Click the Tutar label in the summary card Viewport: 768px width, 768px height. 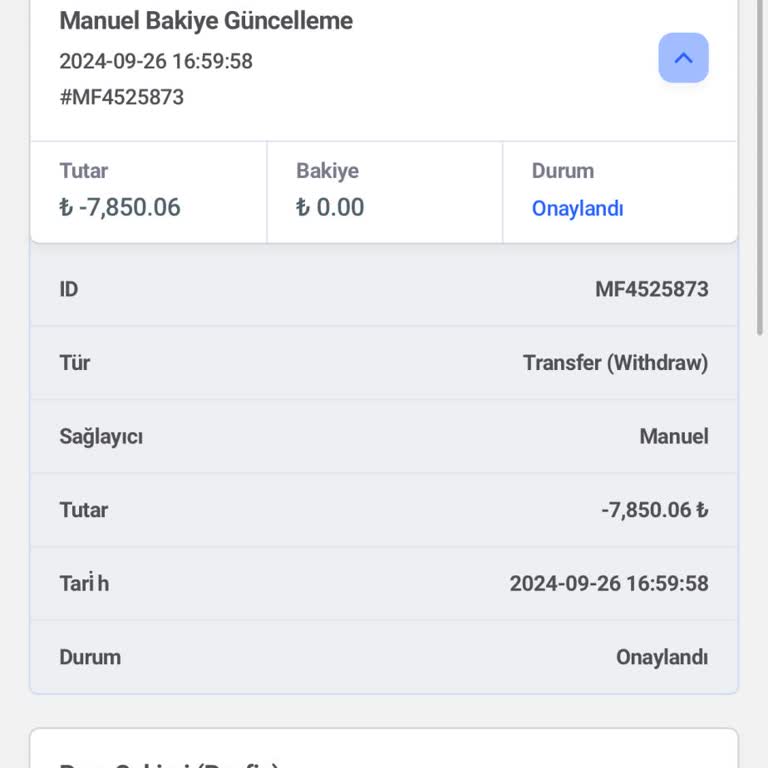click(x=84, y=171)
